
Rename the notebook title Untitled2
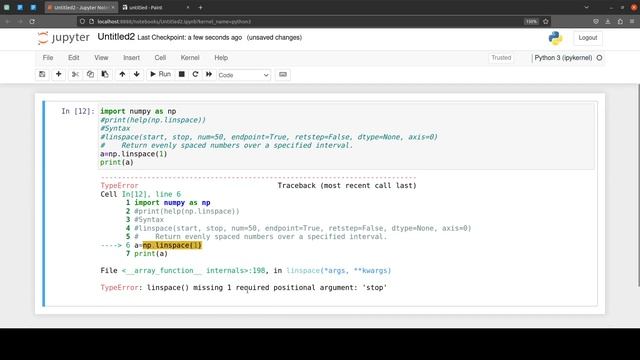pyautogui.click(x=116, y=37)
